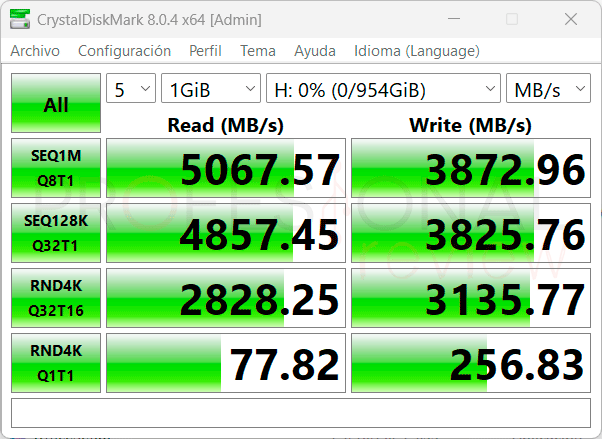Click the Read (MB/s) column header
The height and width of the screenshot is (439, 602).
click(226, 125)
